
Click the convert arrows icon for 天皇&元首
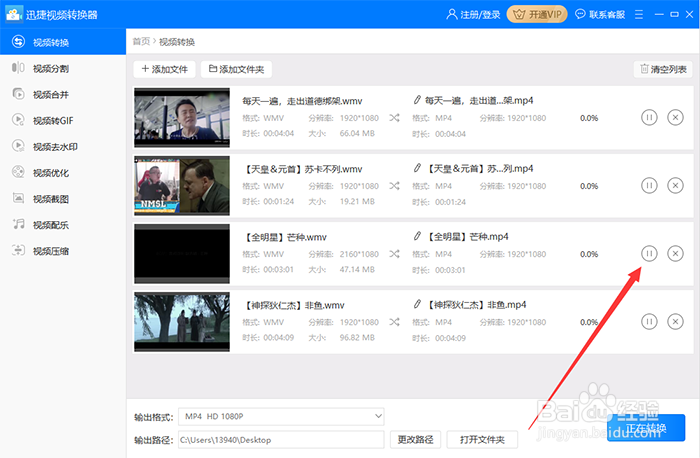click(x=394, y=186)
